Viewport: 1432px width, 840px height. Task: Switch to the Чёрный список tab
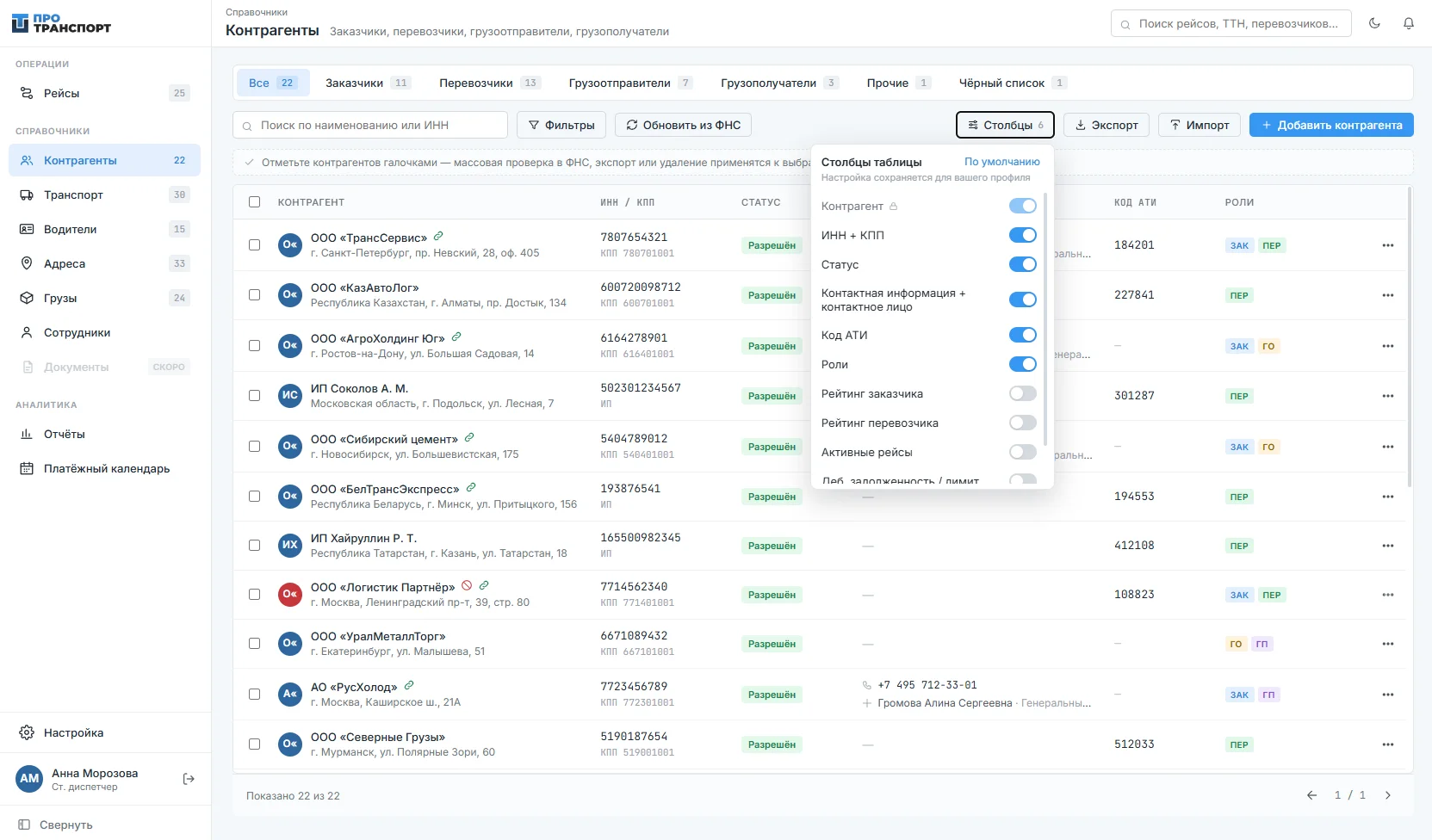click(1013, 83)
